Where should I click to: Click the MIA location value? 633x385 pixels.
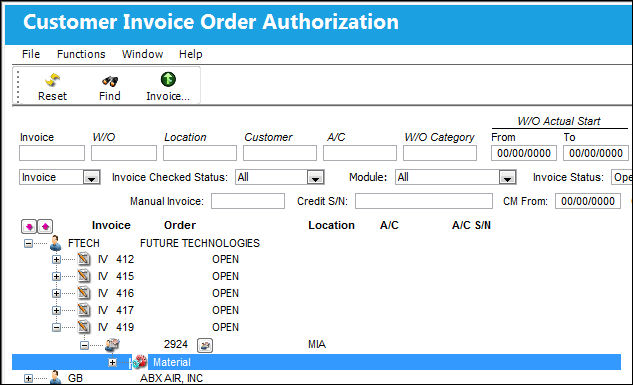(x=317, y=344)
